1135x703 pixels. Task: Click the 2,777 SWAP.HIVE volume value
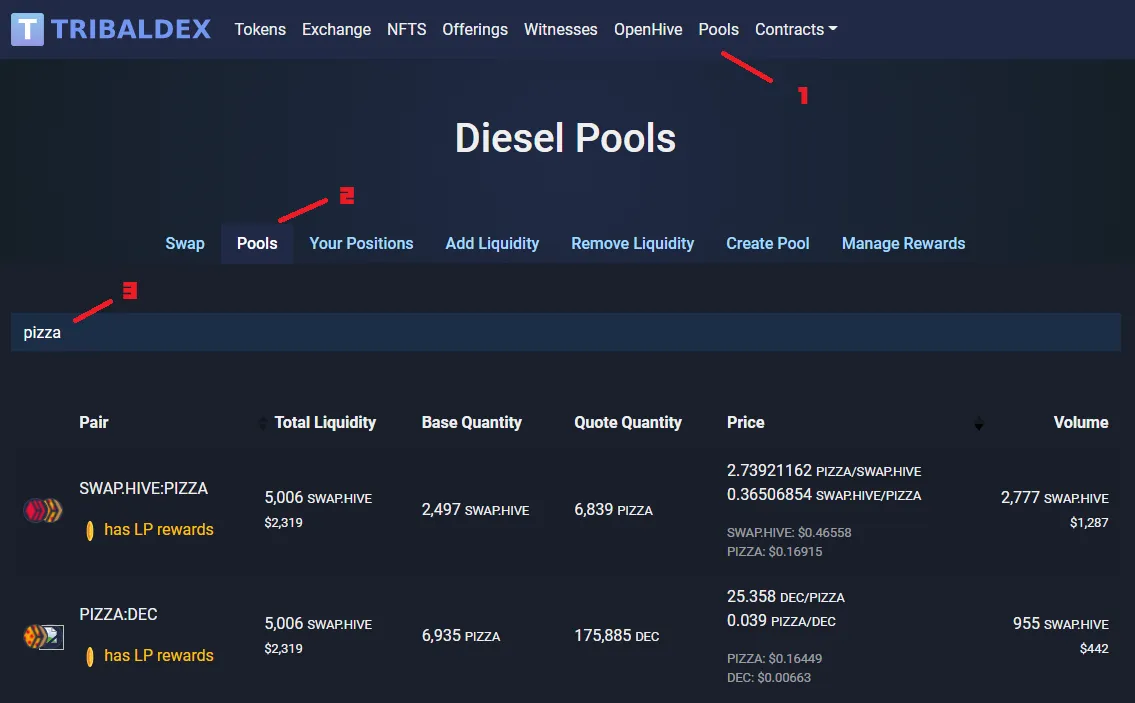[x=1054, y=497]
